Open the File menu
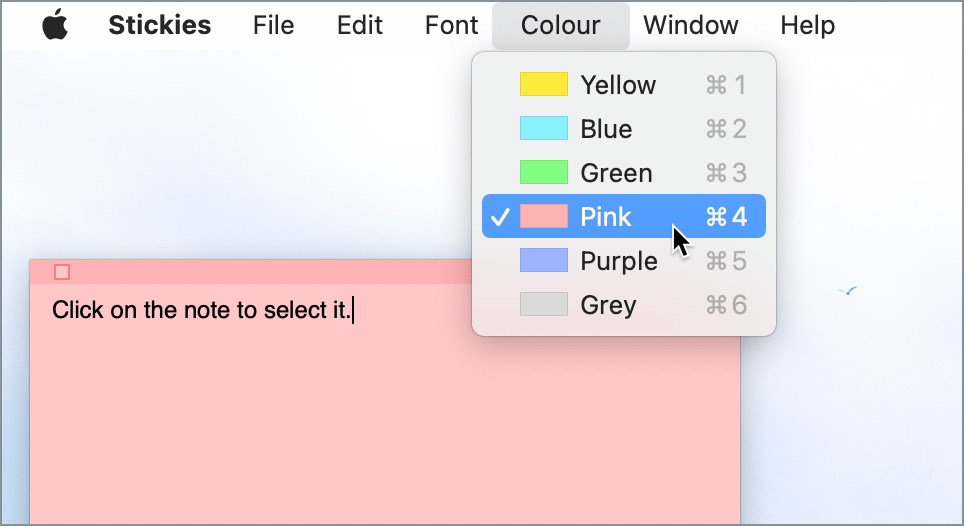This screenshot has height=526, width=964. tap(273, 26)
